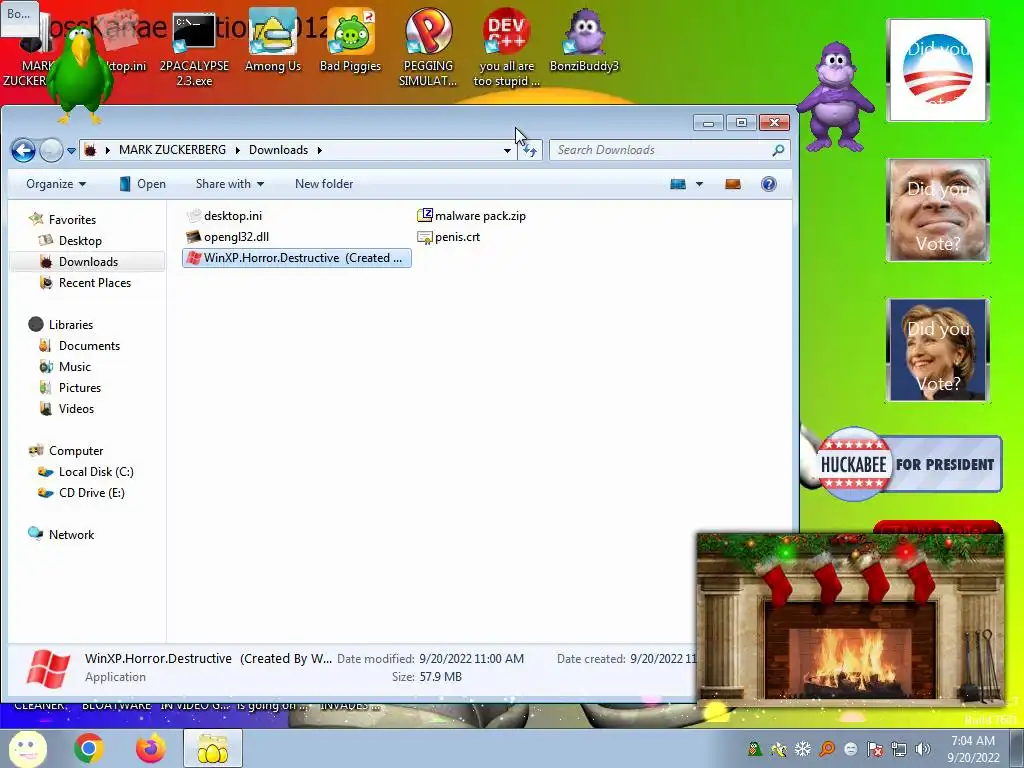Launch Firefox from the taskbar
The height and width of the screenshot is (768, 1024).
click(x=150, y=748)
